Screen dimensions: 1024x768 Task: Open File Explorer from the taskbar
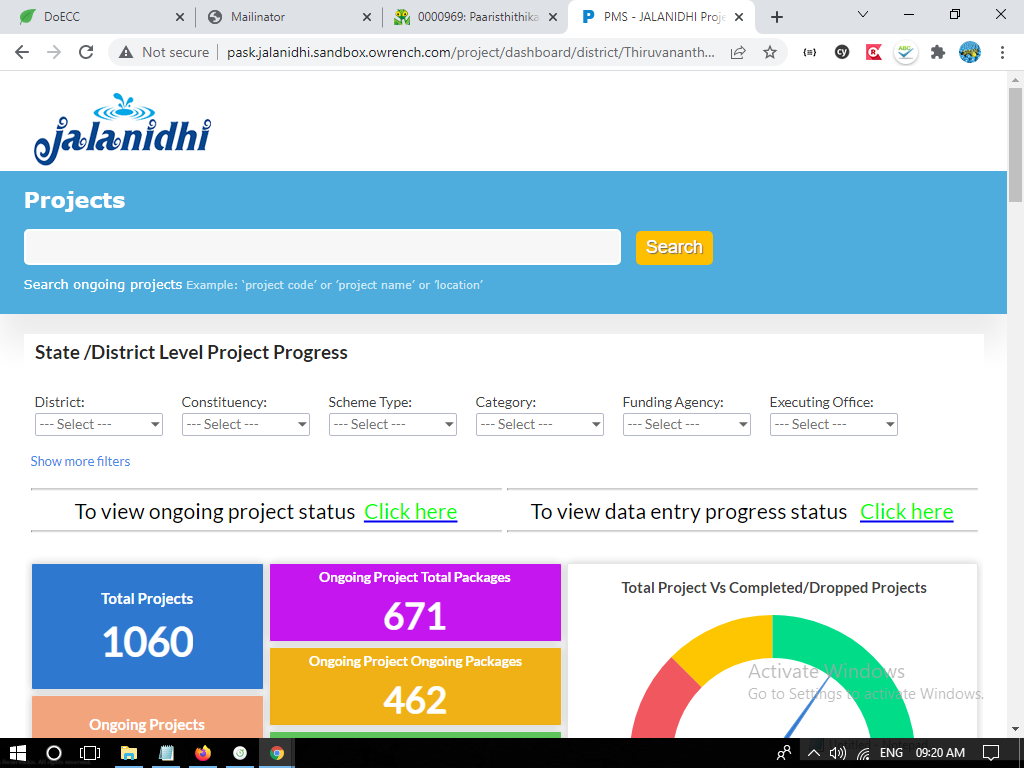(x=129, y=753)
